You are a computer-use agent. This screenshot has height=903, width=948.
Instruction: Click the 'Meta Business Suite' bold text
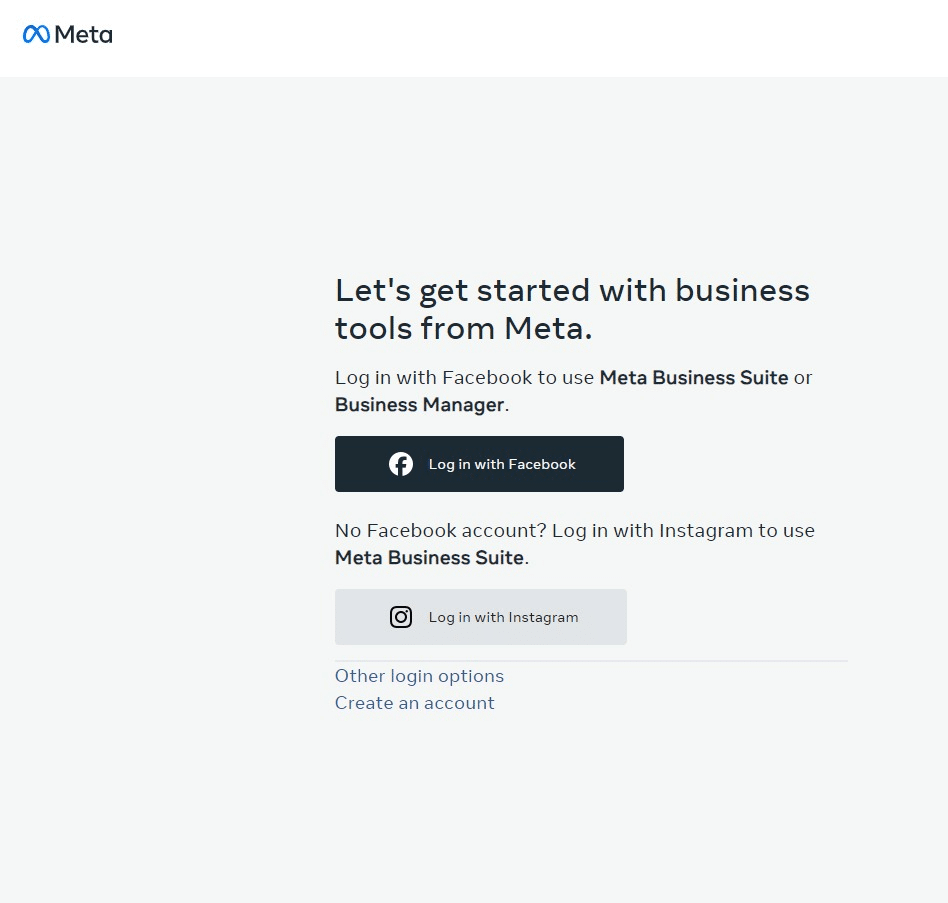click(694, 377)
